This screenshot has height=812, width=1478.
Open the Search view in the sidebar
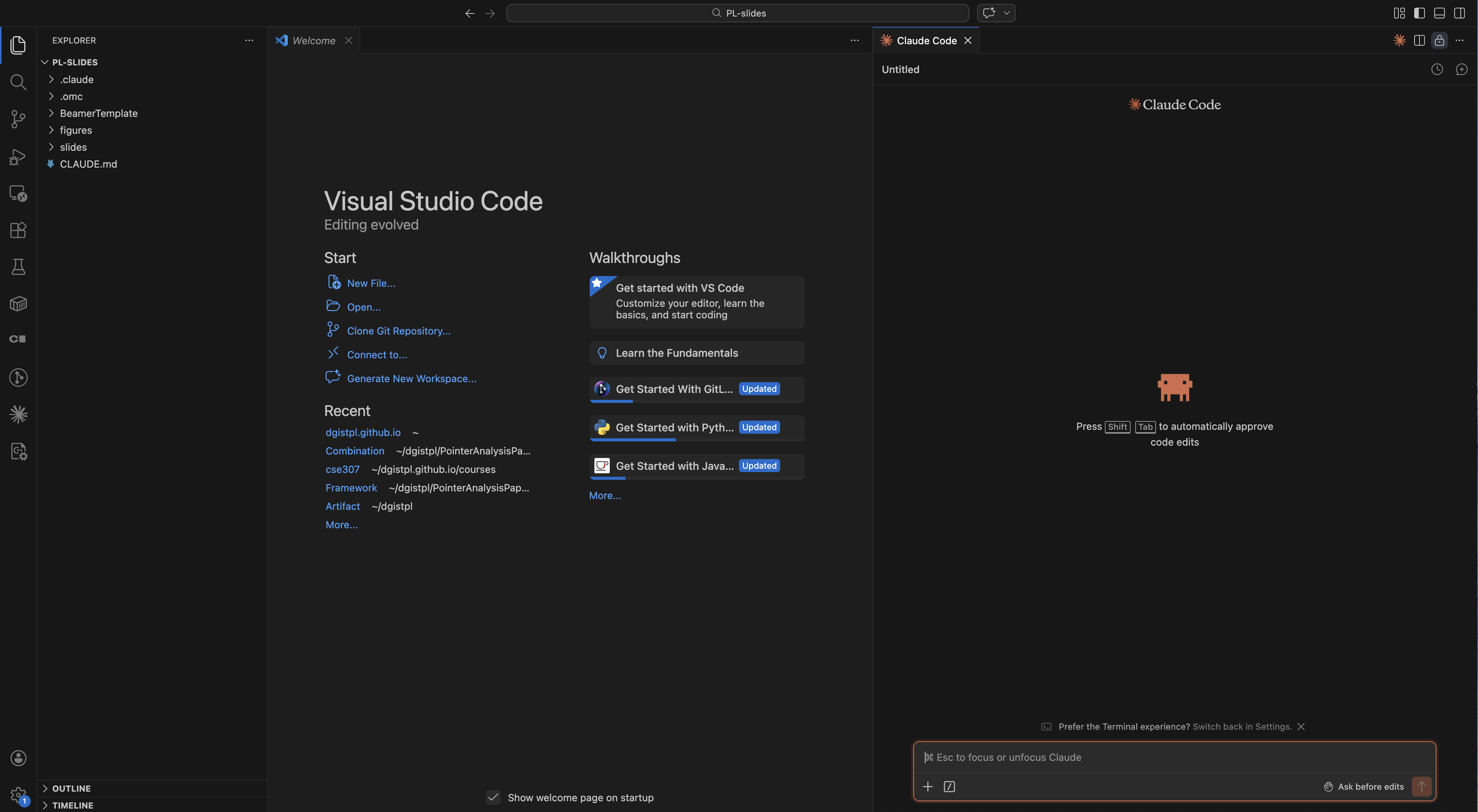tap(18, 82)
